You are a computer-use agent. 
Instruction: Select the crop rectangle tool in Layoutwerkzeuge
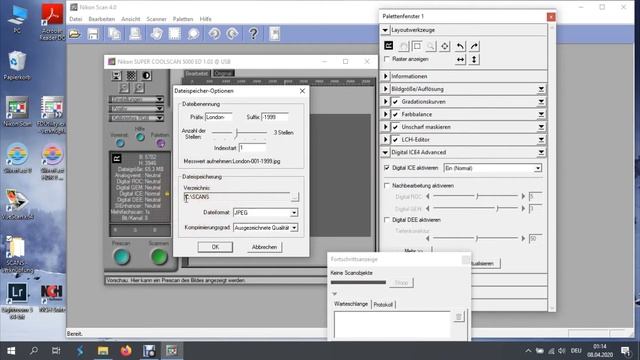point(417,46)
